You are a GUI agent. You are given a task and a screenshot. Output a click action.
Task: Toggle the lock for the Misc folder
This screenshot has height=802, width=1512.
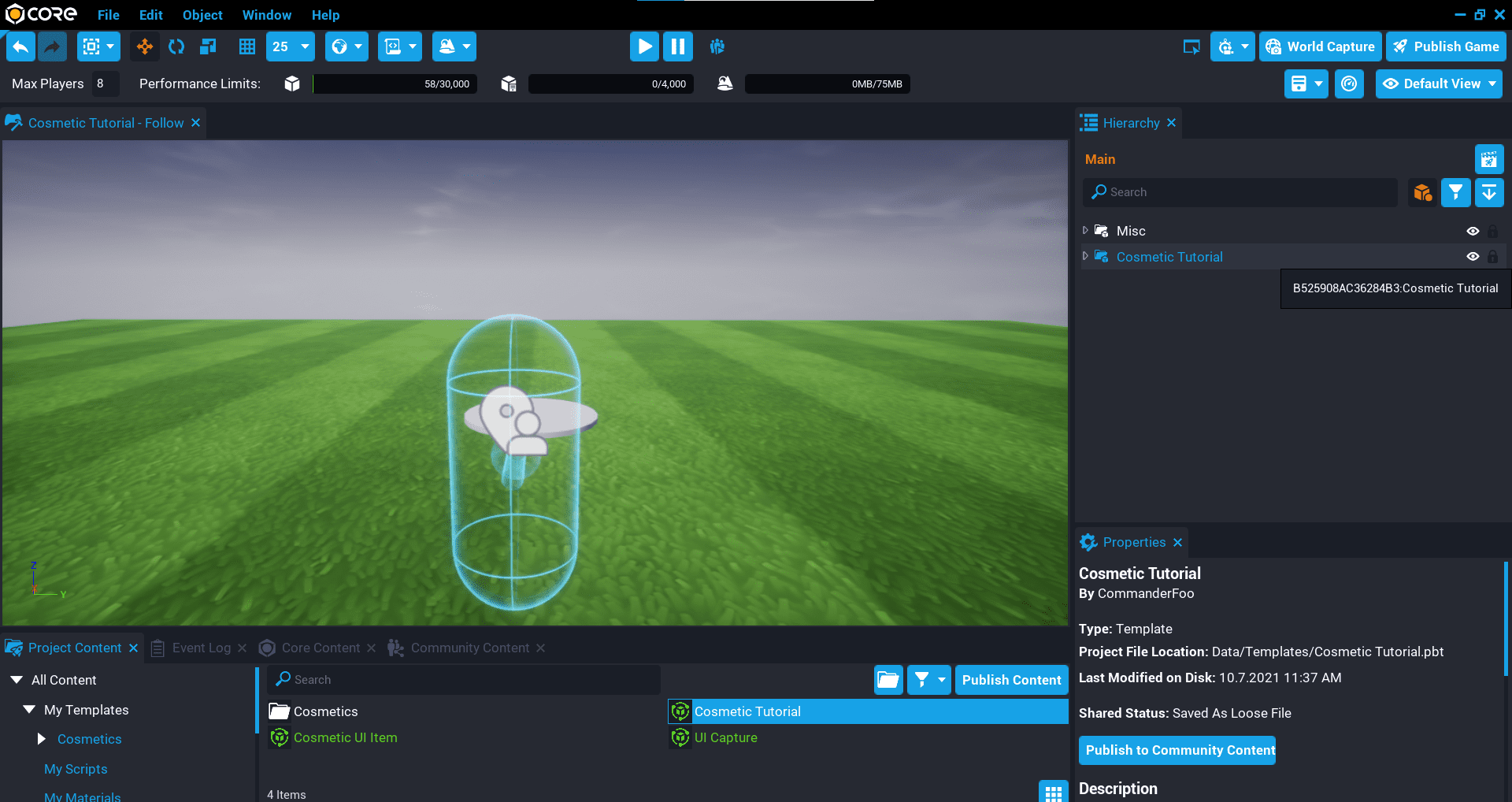click(1492, 231)
